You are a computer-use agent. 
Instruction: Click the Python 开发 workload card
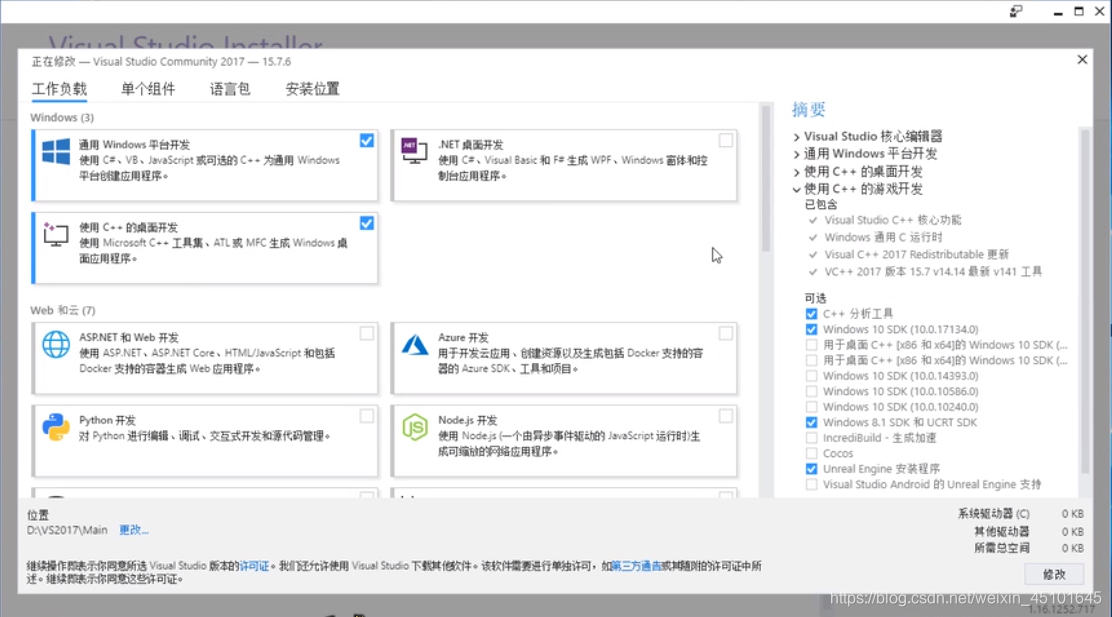205,441
